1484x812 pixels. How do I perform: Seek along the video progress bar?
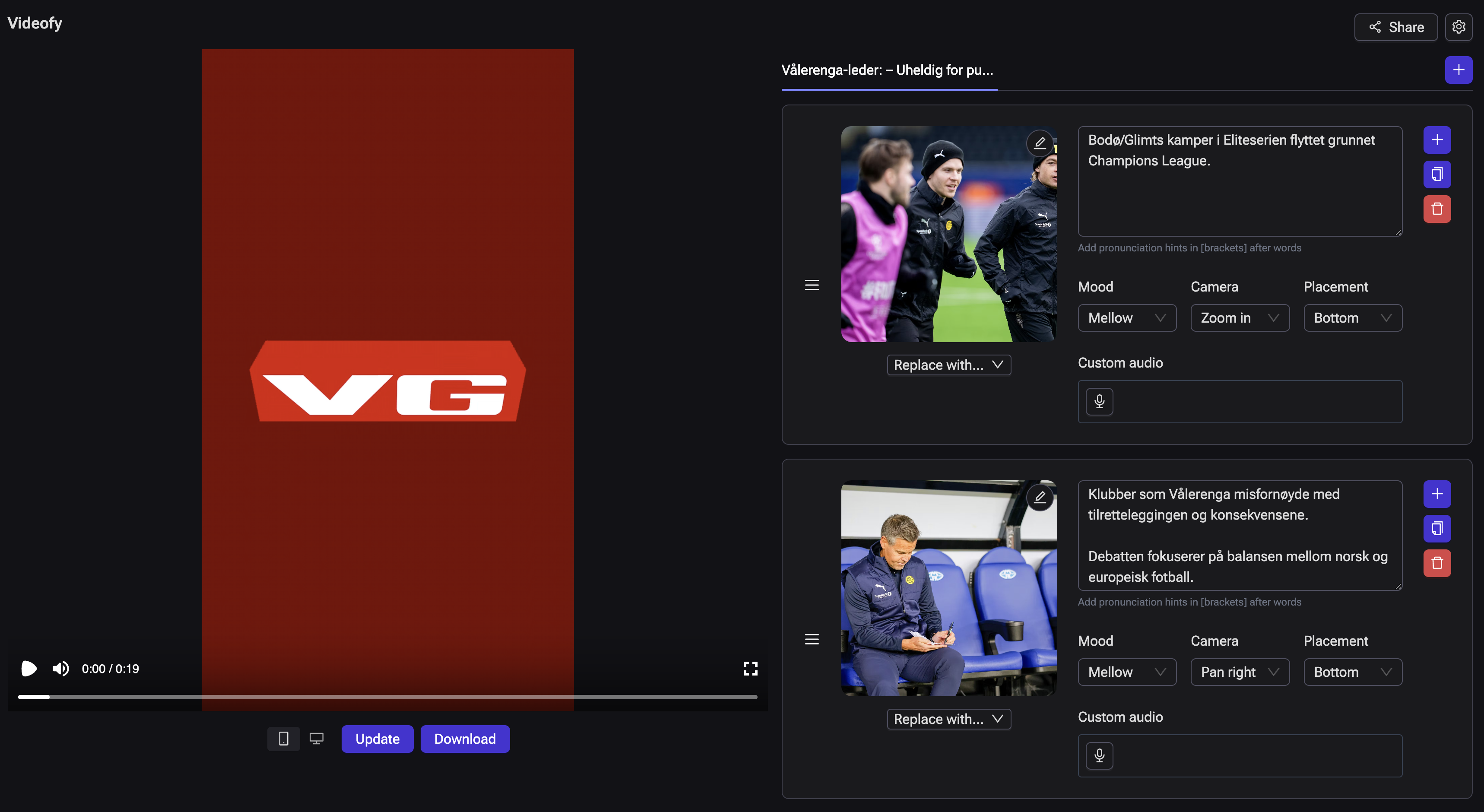(387, 697)
